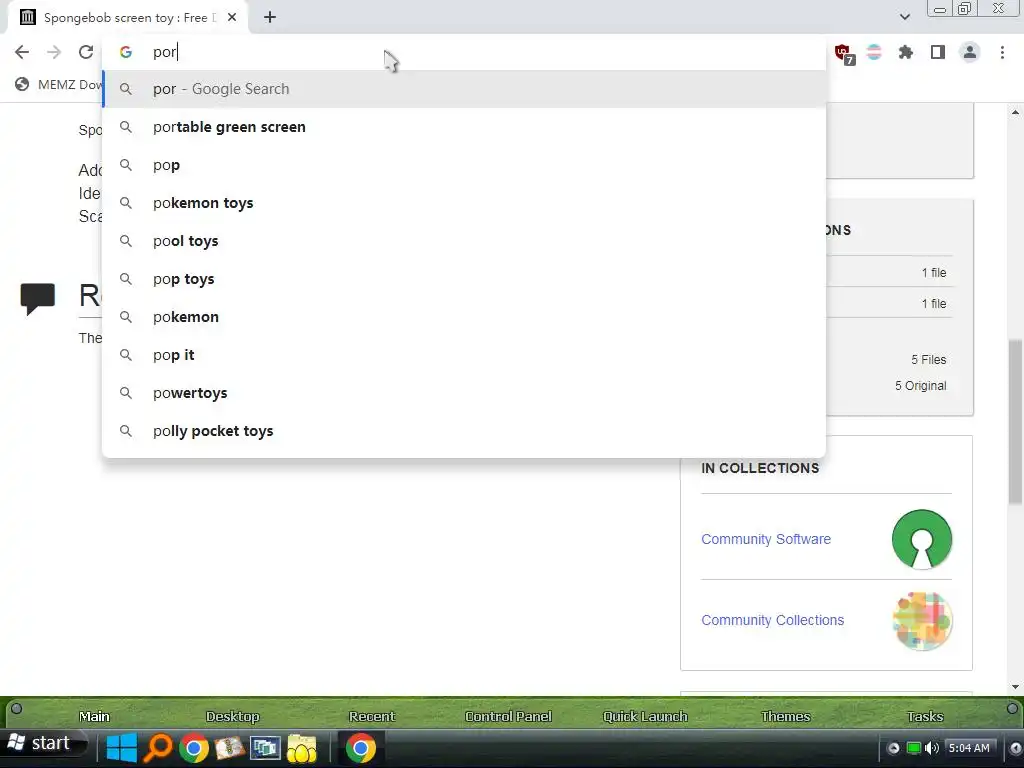Click the 5:04 AM clock

969,748
